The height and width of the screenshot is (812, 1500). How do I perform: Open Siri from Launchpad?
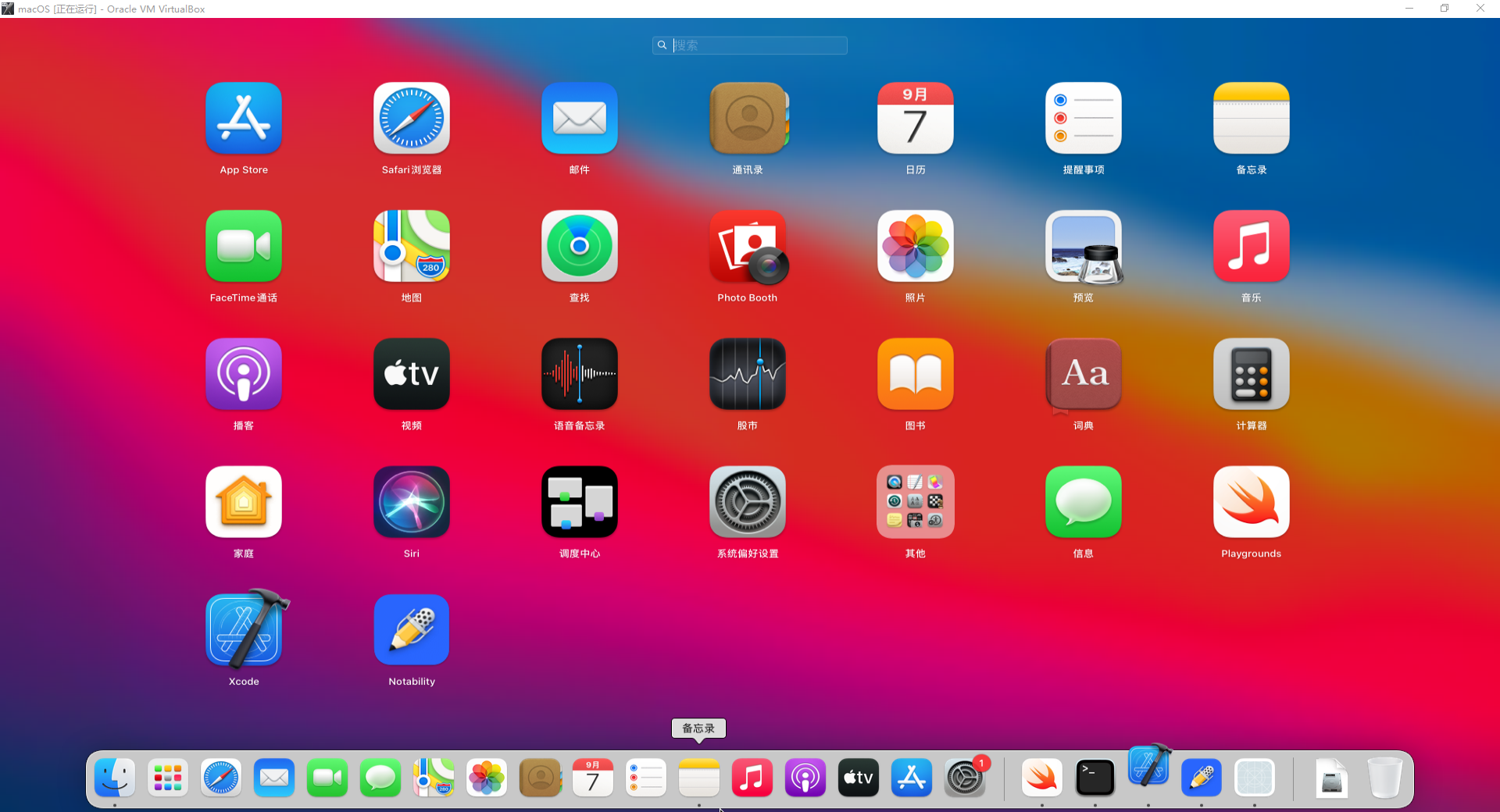[412, 503]
